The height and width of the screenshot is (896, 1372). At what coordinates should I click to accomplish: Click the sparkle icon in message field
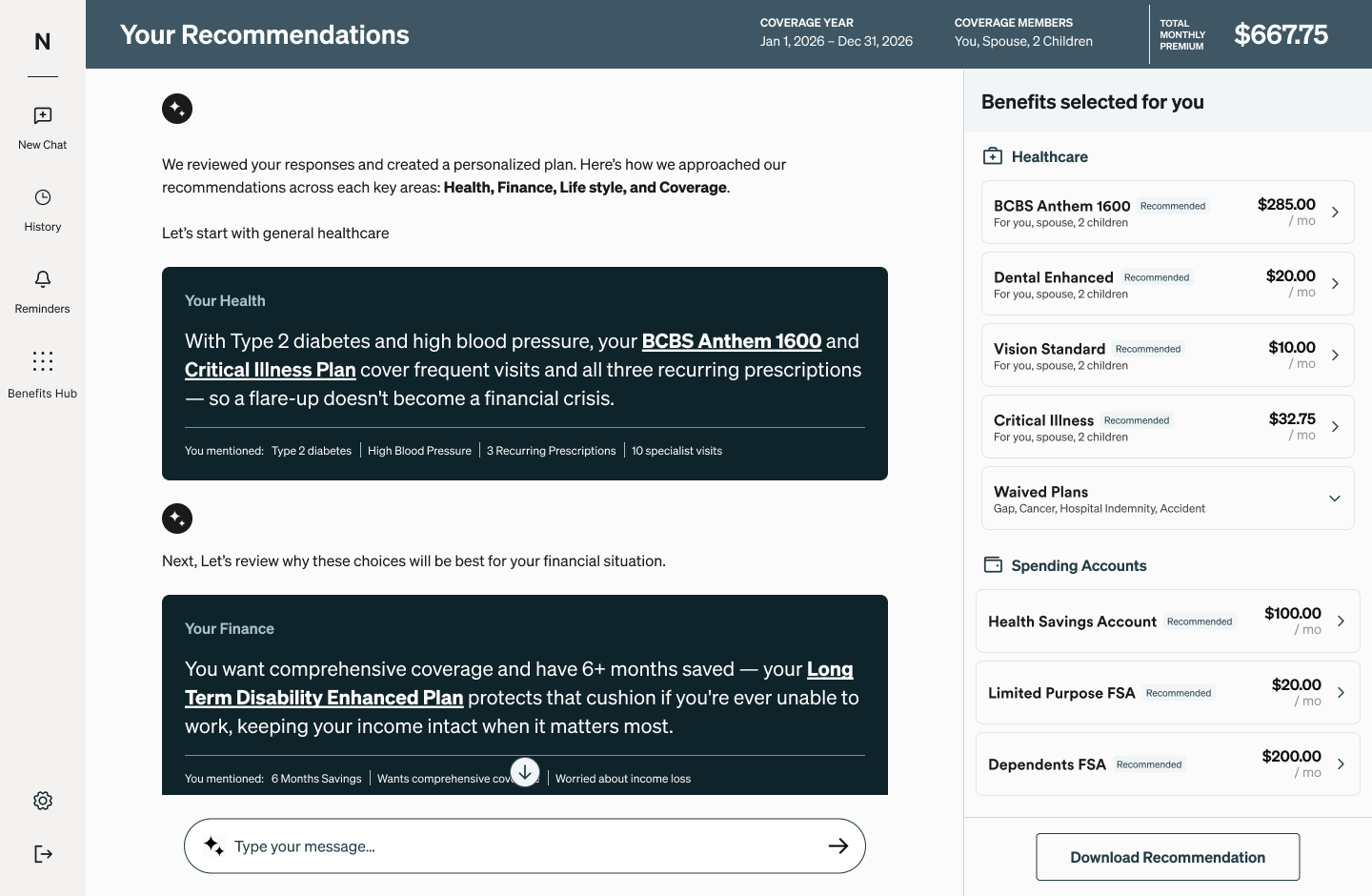[214, 846]
